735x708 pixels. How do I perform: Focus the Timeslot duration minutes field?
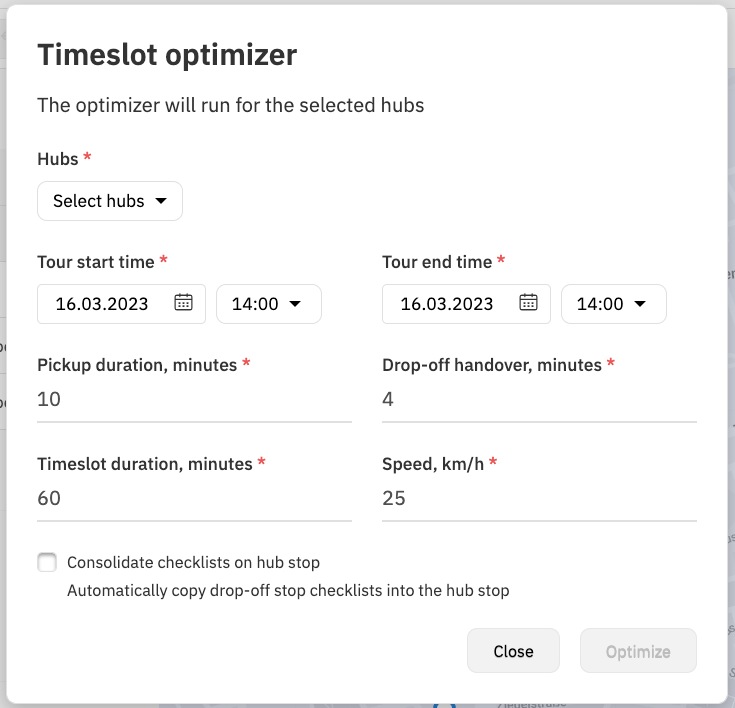coord(194,499)
